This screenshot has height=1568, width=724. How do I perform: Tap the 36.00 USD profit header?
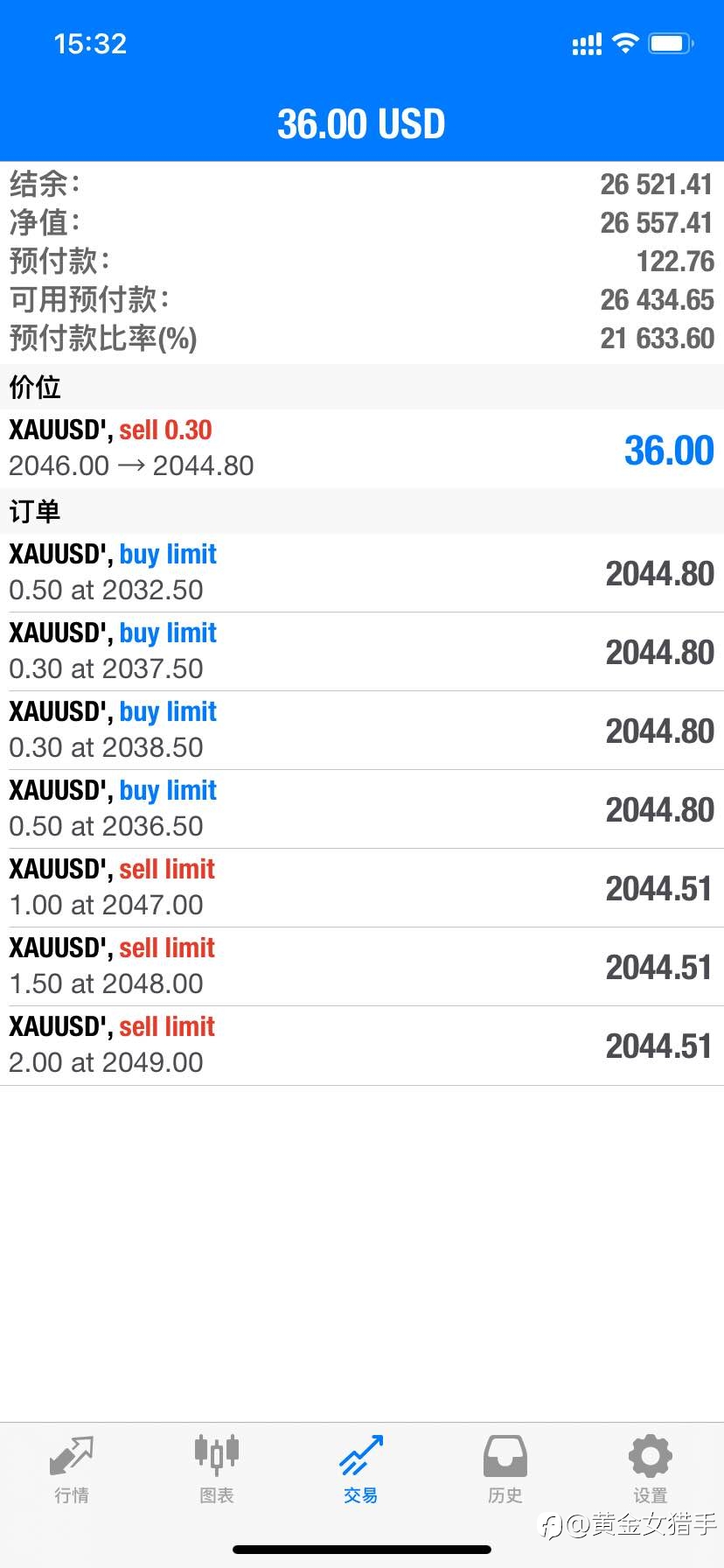click(361, 124)
